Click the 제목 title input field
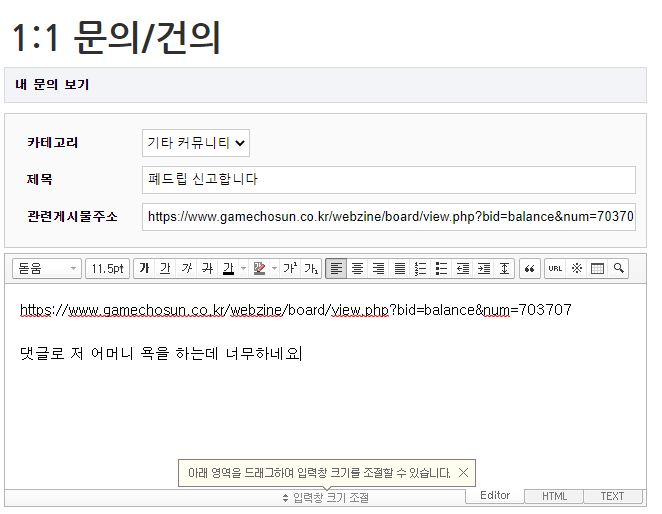Screen dimensions: 662x514 (x=388, y=180)
